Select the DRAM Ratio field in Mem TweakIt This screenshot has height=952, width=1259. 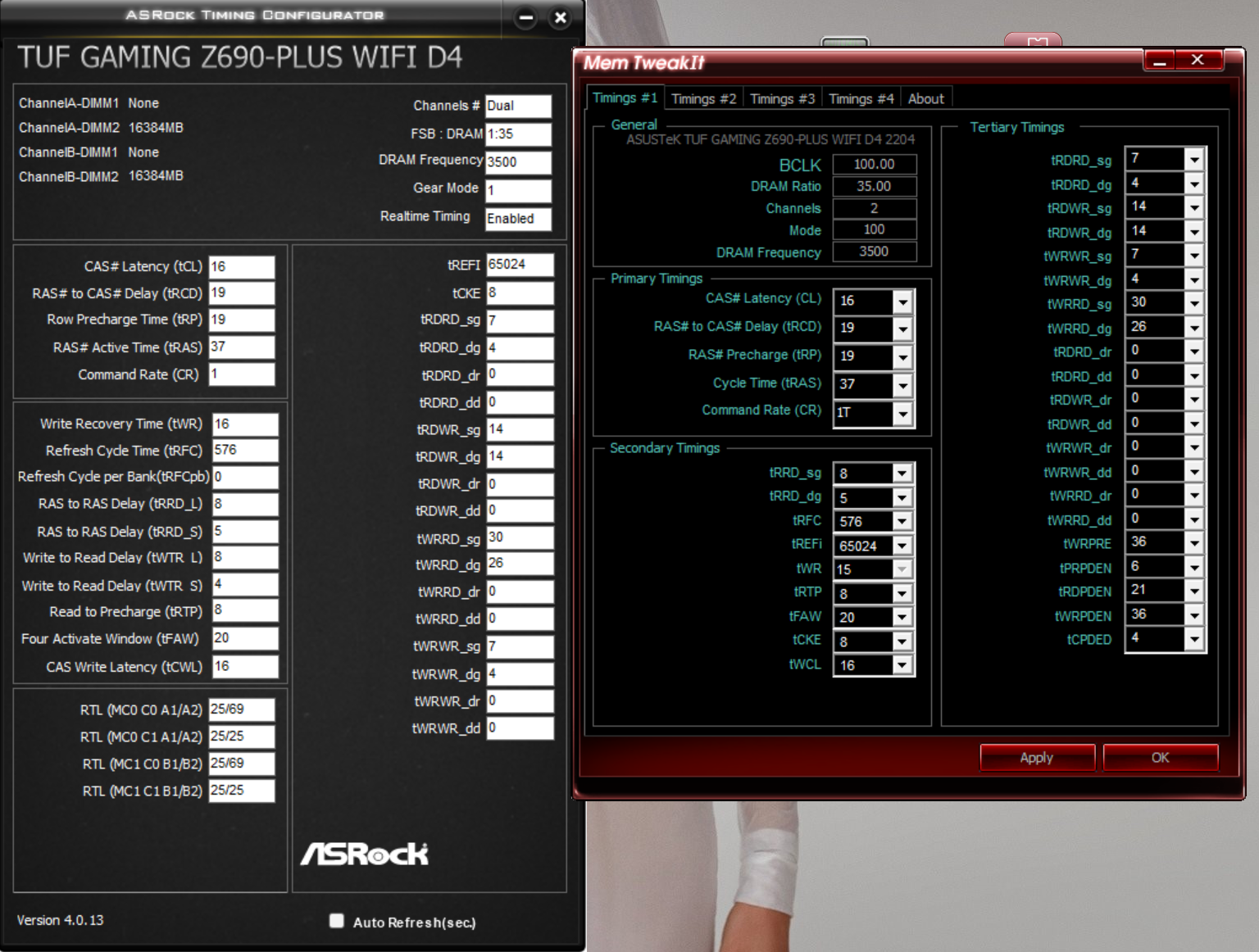[875, 186]
